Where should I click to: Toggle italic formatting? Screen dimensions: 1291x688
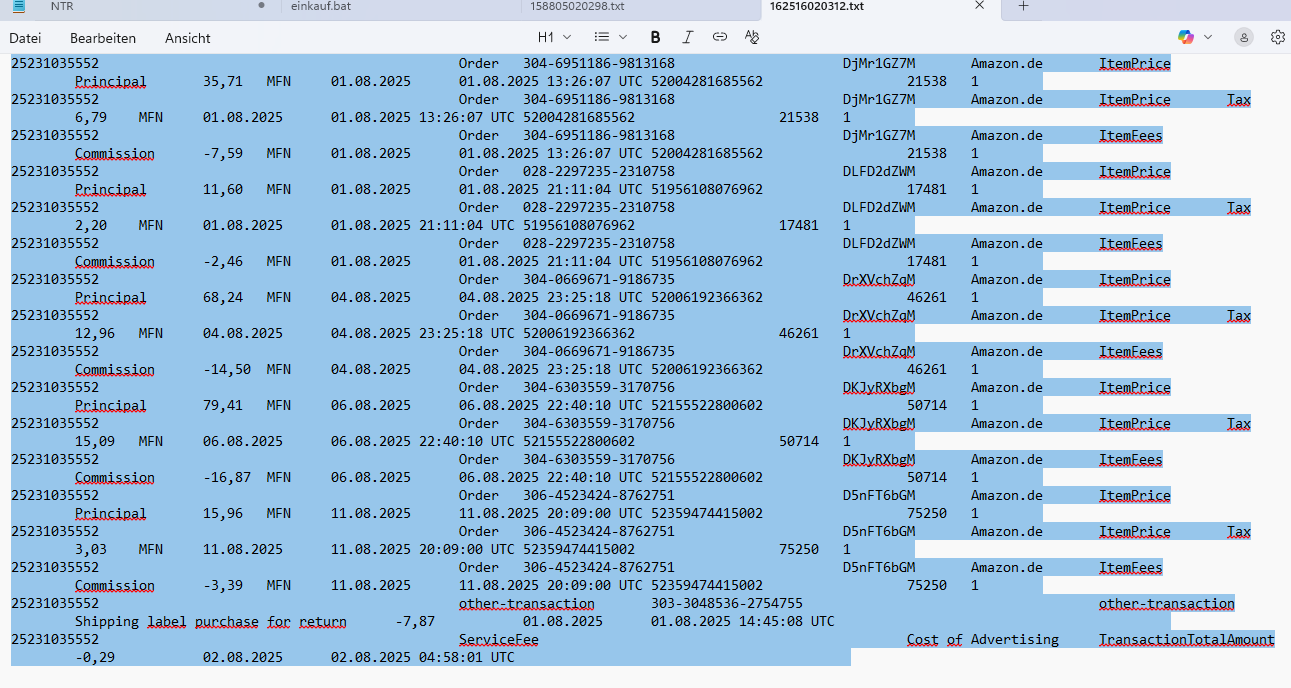tap(687, 37)
